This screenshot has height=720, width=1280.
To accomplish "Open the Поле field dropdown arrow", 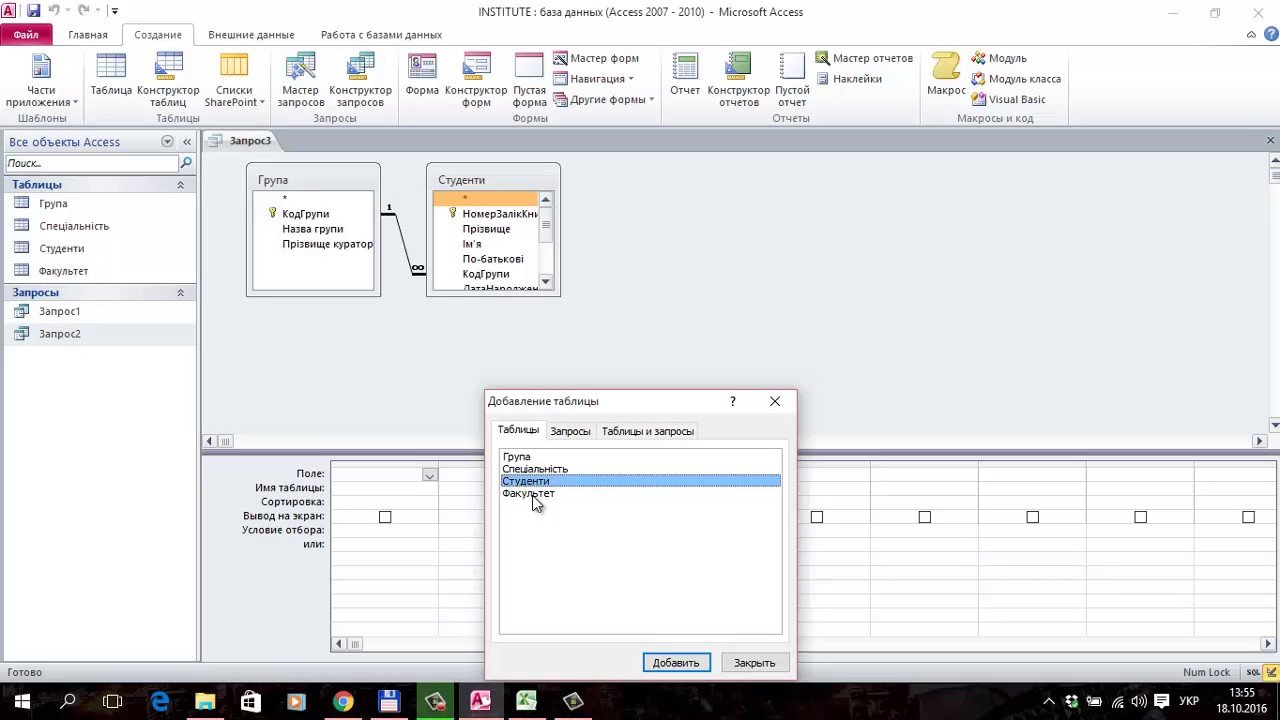I will click(429, 475).
